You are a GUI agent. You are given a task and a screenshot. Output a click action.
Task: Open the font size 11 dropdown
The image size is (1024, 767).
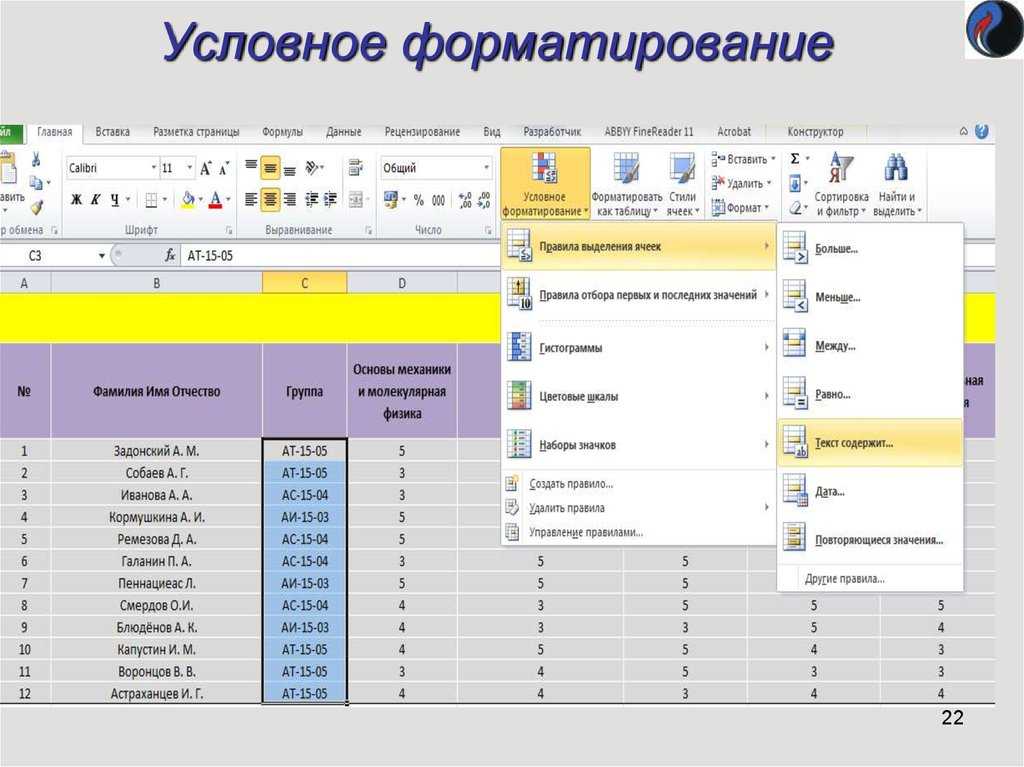(x=189, y=168)
